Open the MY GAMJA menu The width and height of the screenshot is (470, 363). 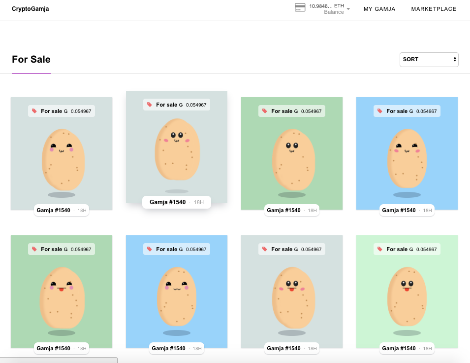click(379, 9)
